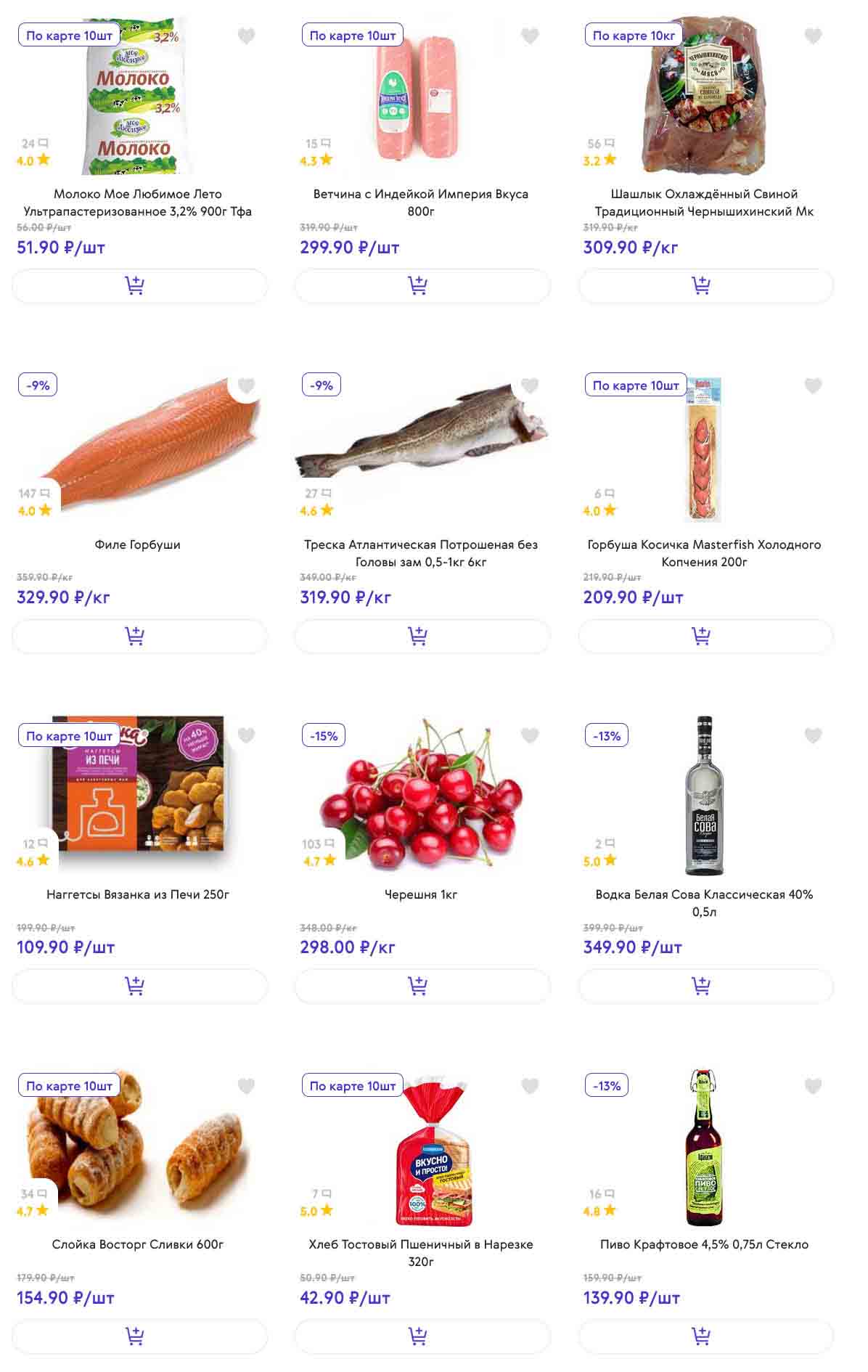Screen dimensions: 868x1372
Task: Favorite the Шашлык Охлаждённый Свиной product
Action: click(x=813, y=36)
